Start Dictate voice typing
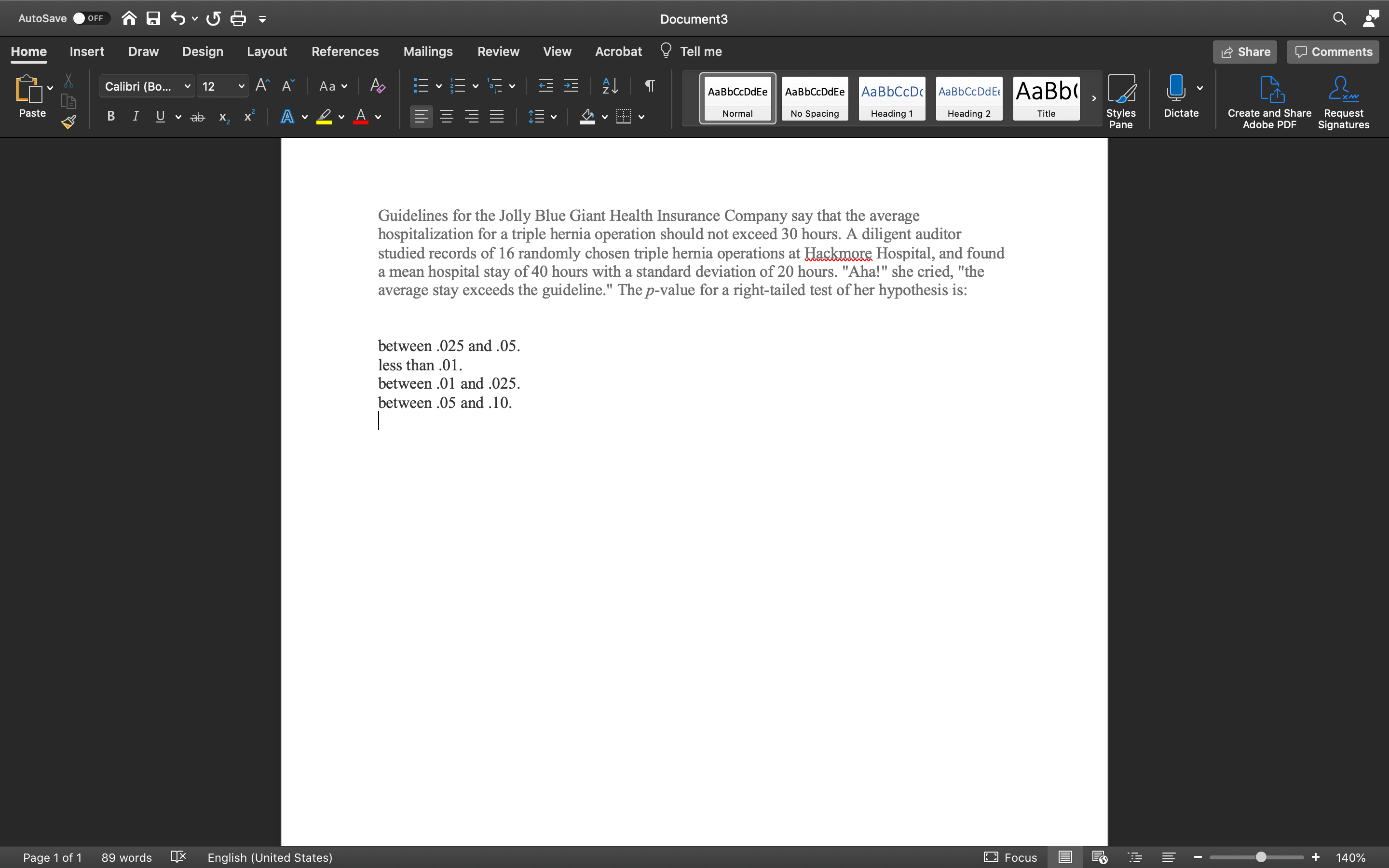1389x868 pixels. tap(1176, 97)
